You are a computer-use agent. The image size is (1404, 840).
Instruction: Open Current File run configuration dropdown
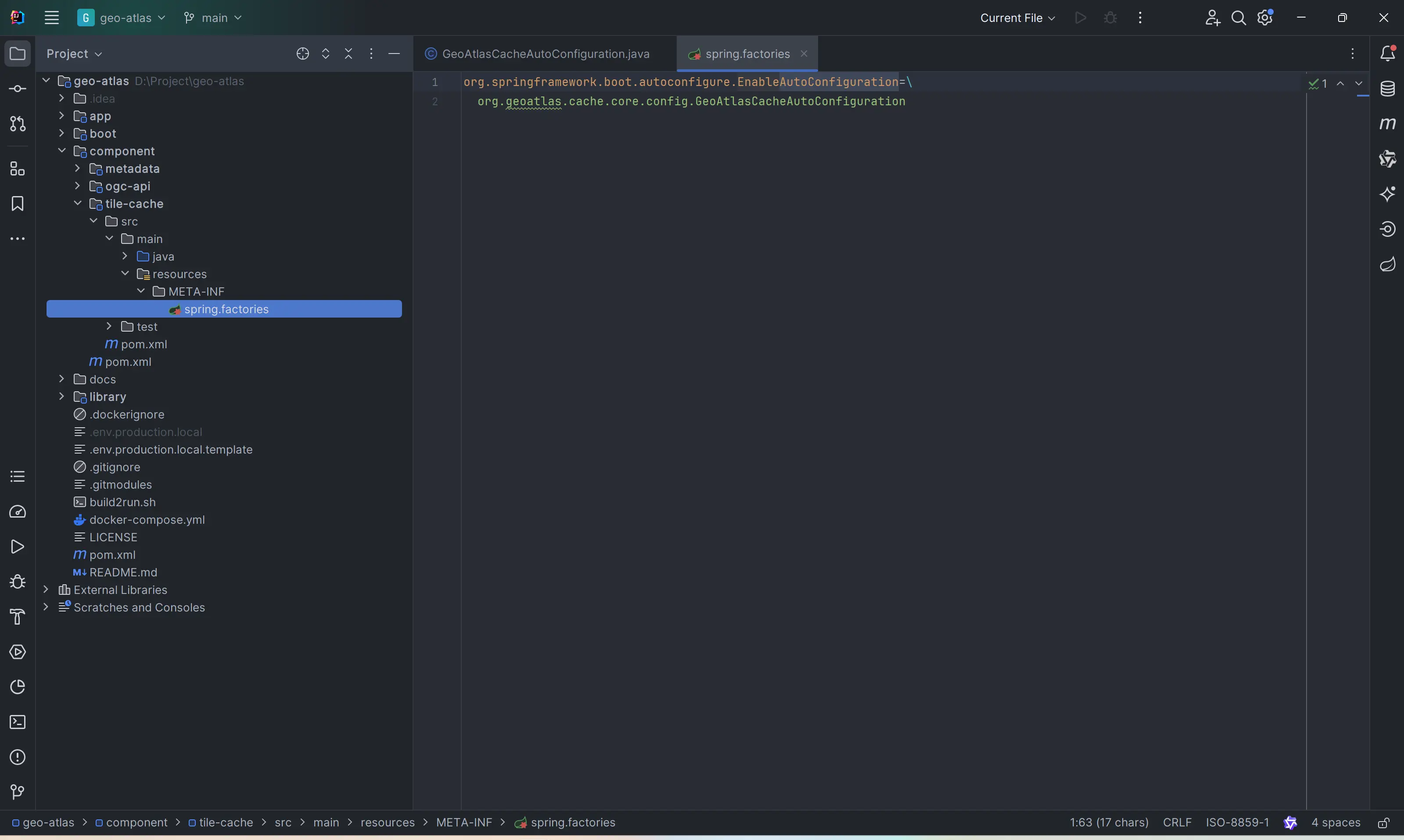tap(1017, 18)
